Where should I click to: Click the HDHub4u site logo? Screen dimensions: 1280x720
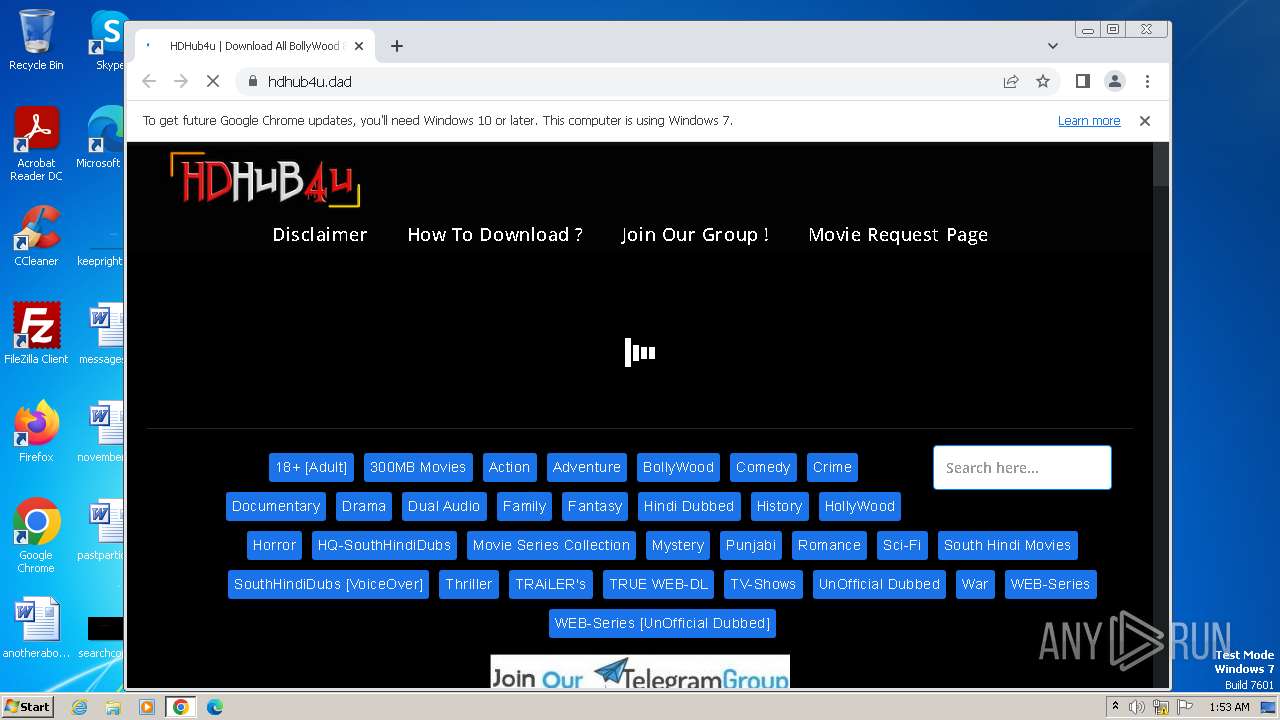264,179
